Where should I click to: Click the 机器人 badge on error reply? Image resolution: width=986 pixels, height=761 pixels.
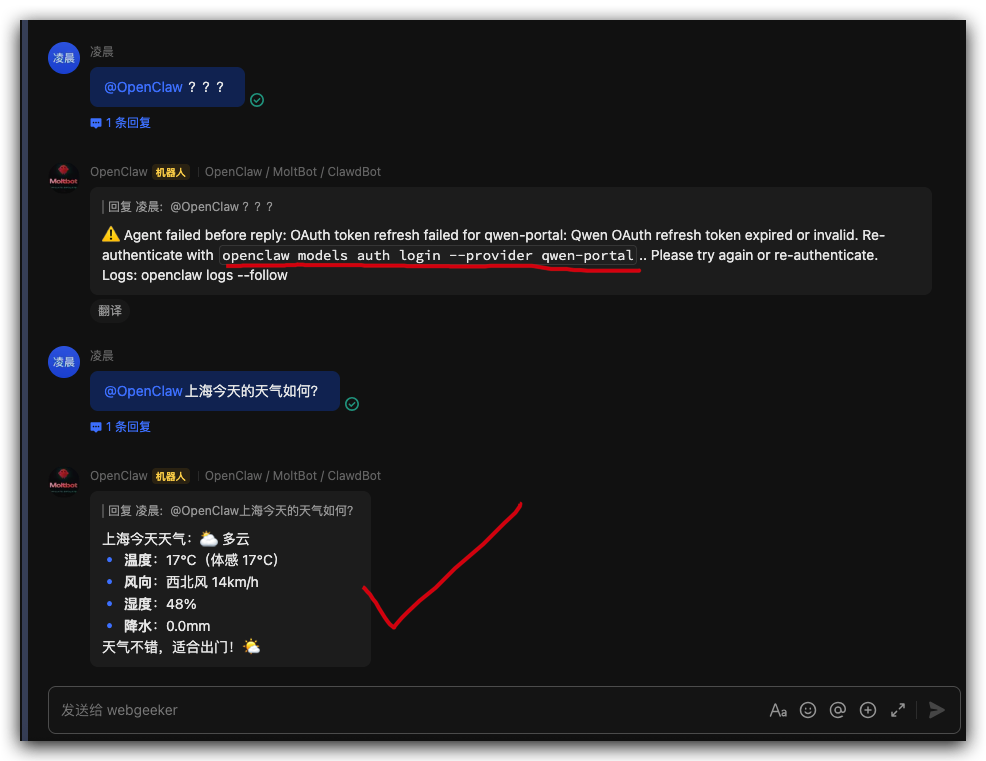coord(170,172)
